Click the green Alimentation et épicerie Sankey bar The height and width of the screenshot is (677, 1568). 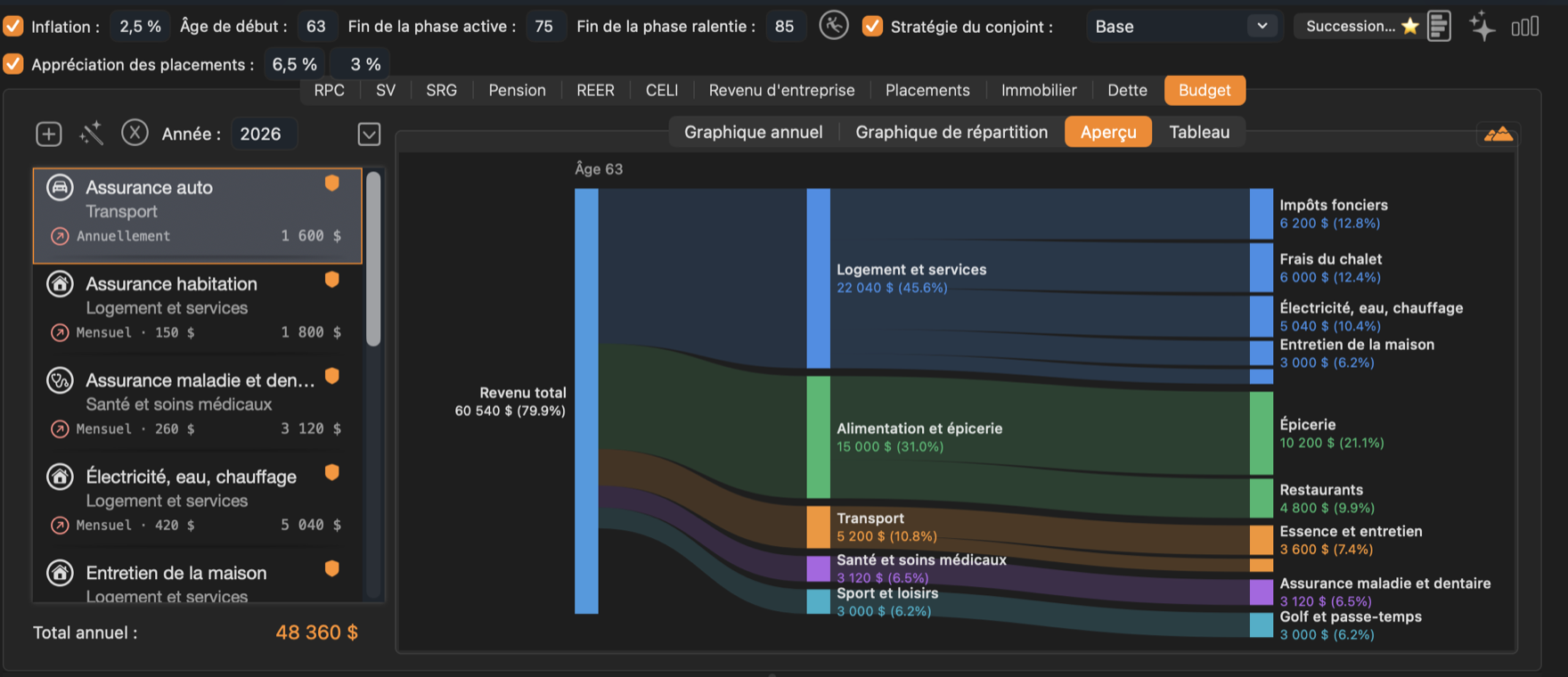click(818, 436)
